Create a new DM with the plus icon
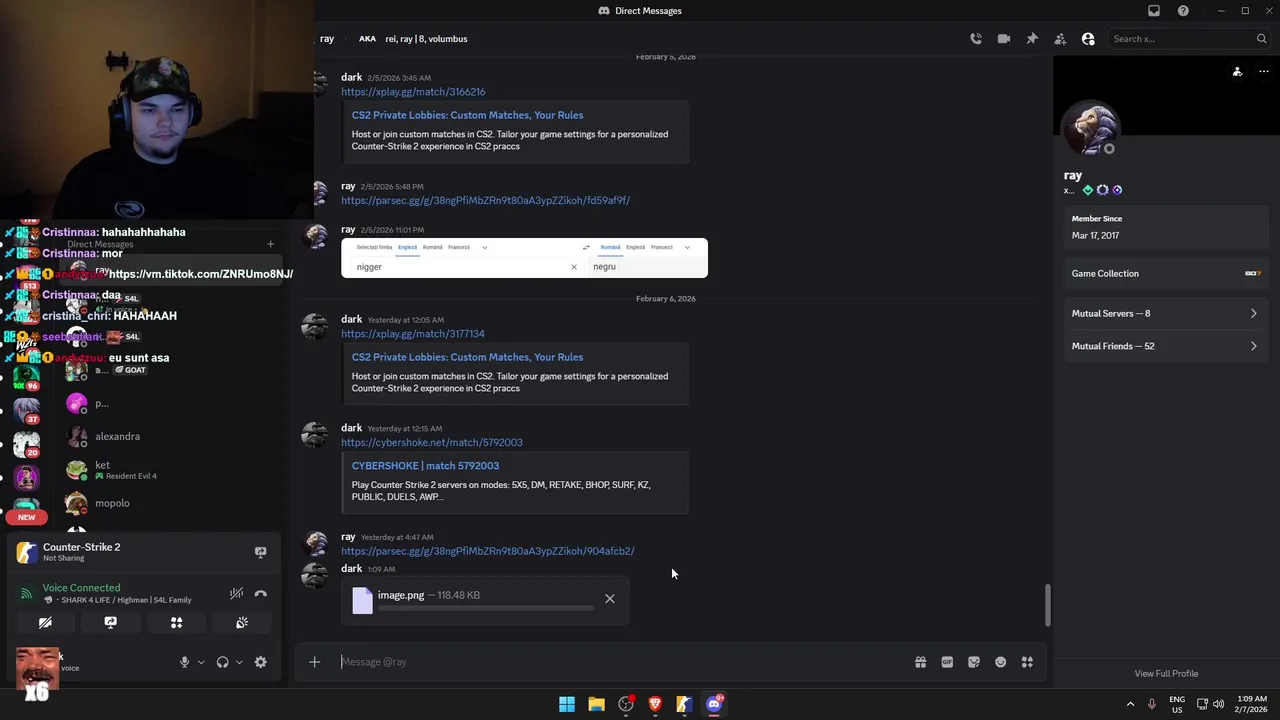Image resolution: width=1280 pixels, height=720 pixels. [x=270, y=244]
